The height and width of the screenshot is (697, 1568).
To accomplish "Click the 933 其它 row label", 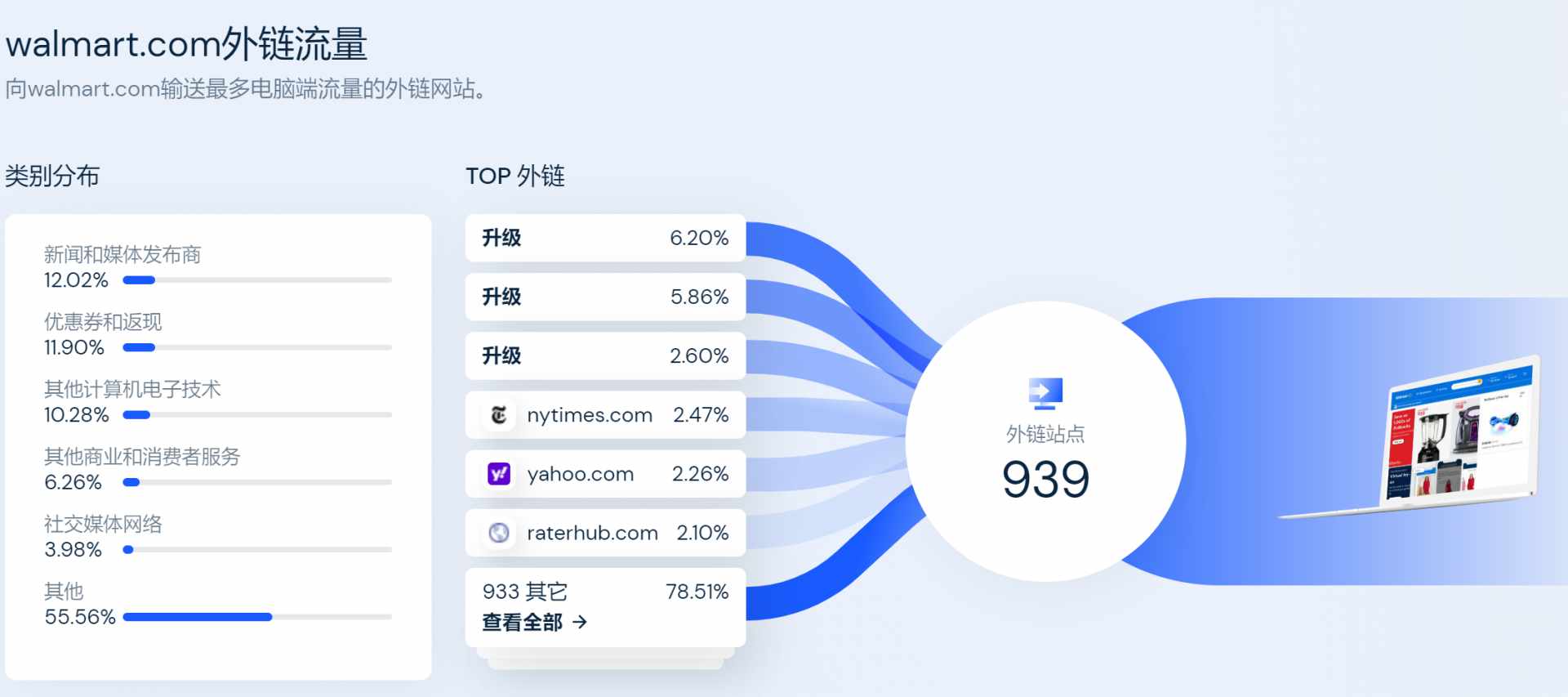I will 524,592.
